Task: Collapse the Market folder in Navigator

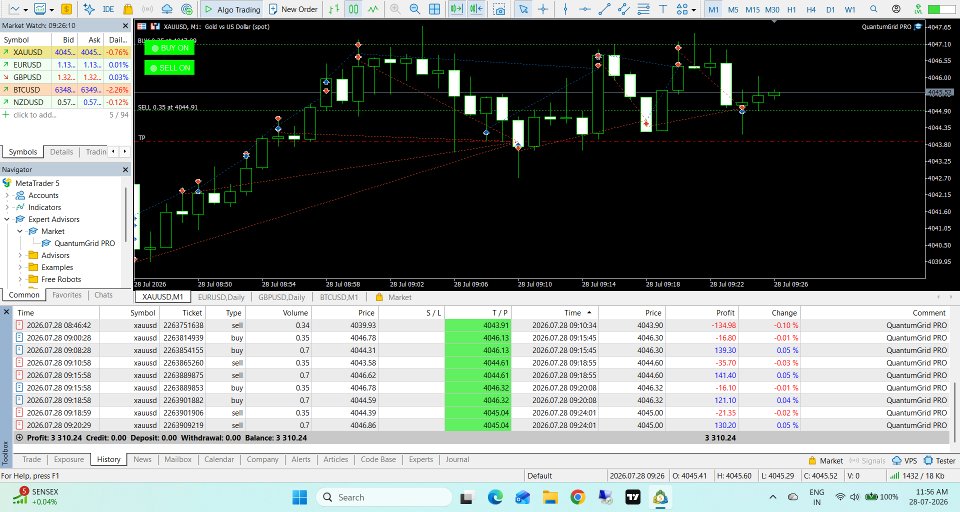Action: click(20, 231)
